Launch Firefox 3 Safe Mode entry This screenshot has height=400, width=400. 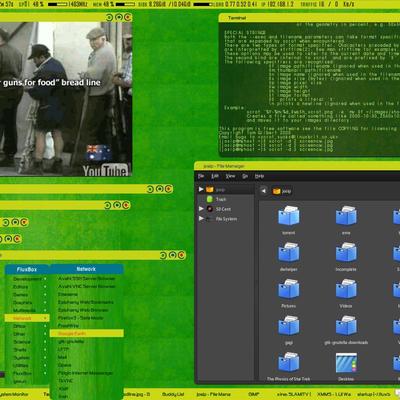click(87, 318)
